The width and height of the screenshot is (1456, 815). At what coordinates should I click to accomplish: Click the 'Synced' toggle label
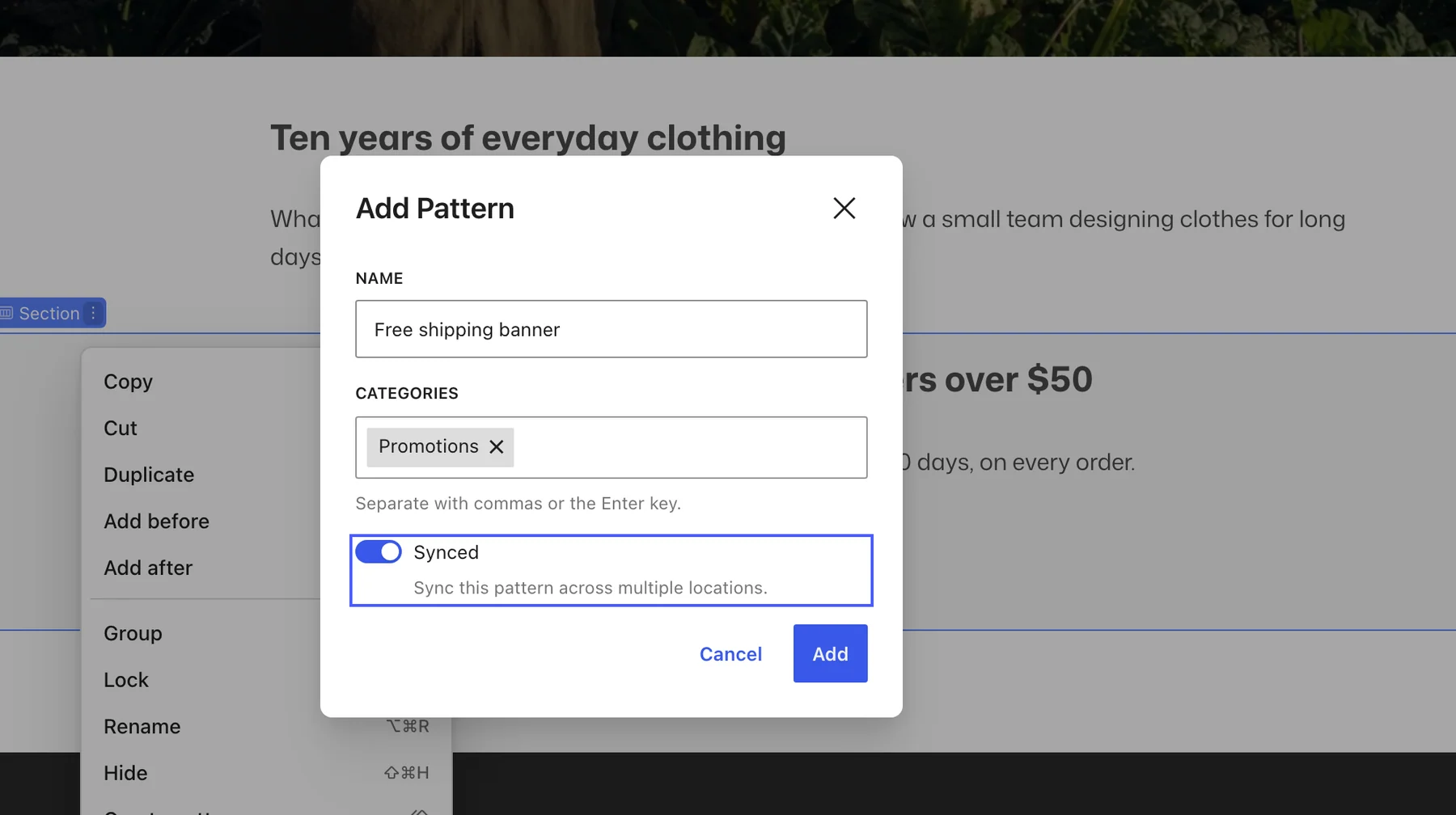point(446,552)
